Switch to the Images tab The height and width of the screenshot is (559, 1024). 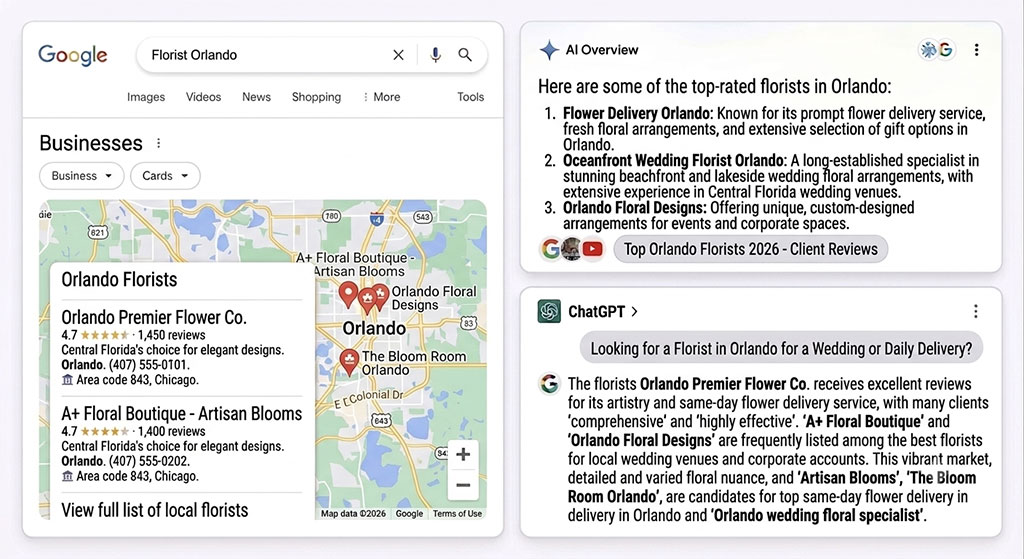(146, 97)
